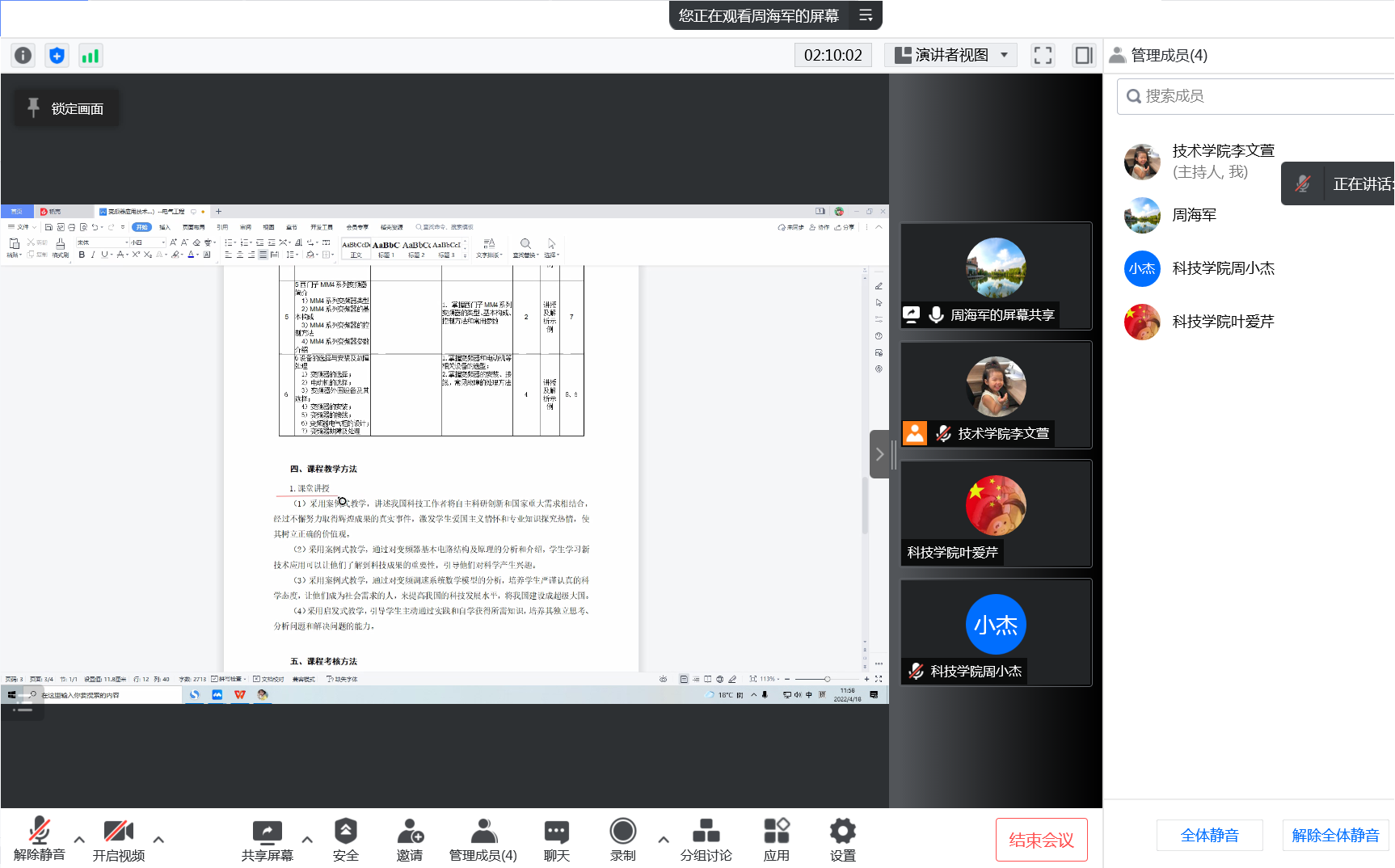This screenshot has width=1395, height=868.
Task: Click the meeting info icon
Action: point(23,55)
